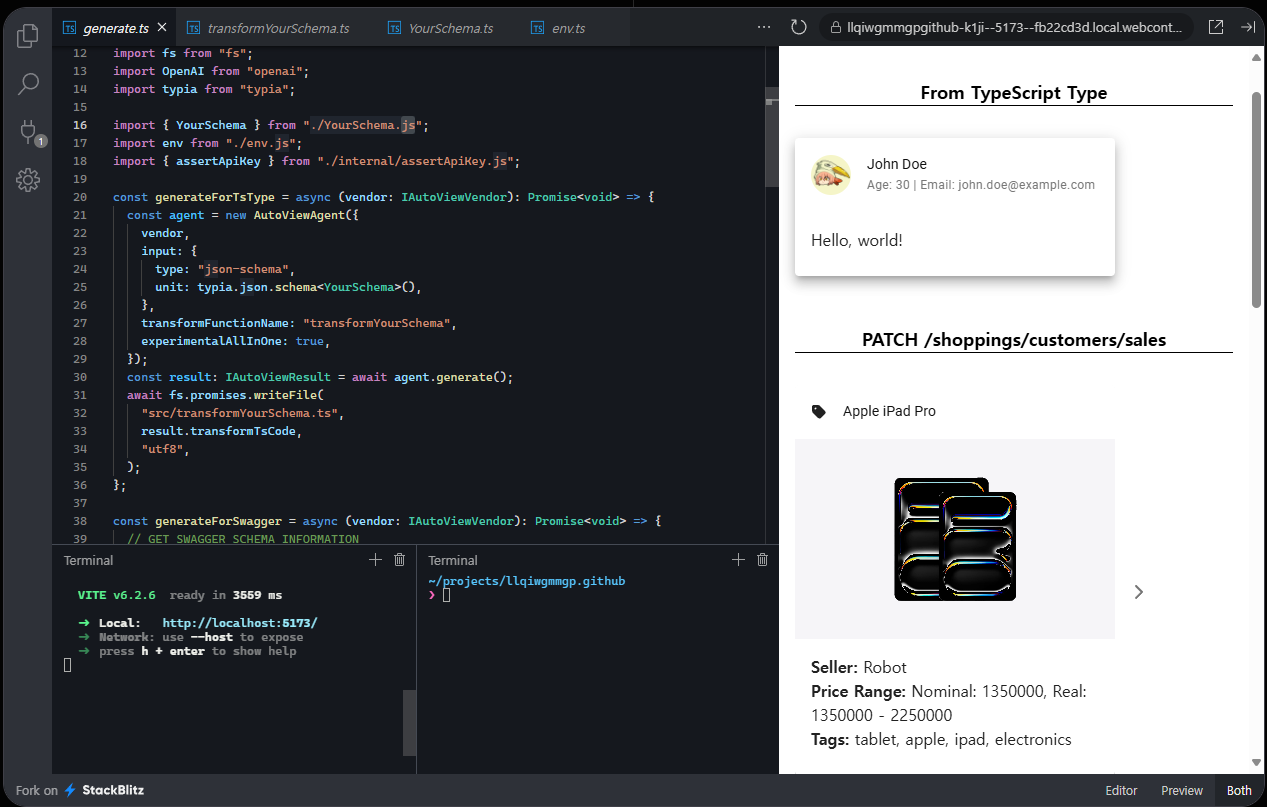Click the 'From TypeScript Type' heading
Screen dimensions: 1267x807
pos(1014,93)
